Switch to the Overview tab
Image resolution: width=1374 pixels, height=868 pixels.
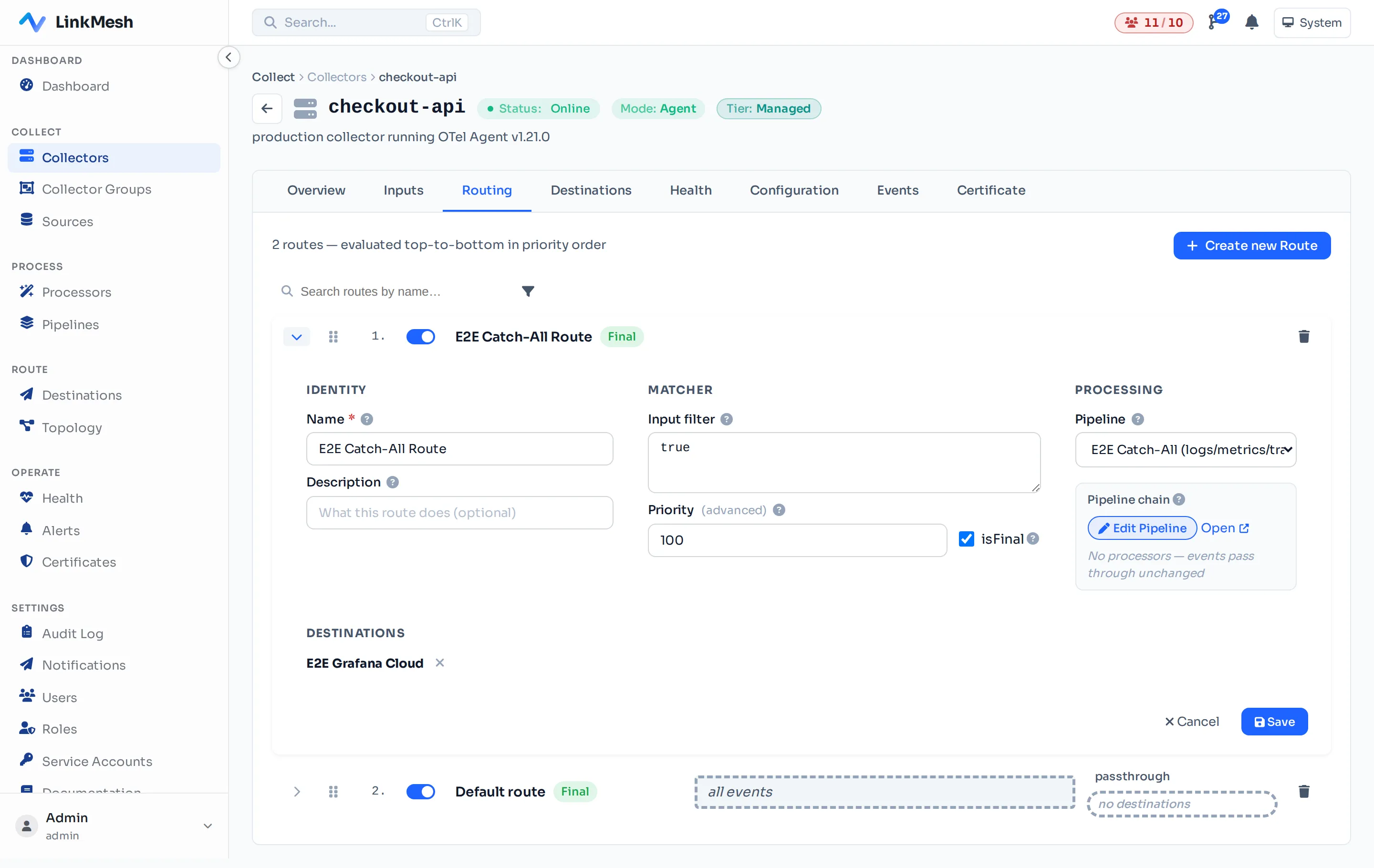point(315,190)
